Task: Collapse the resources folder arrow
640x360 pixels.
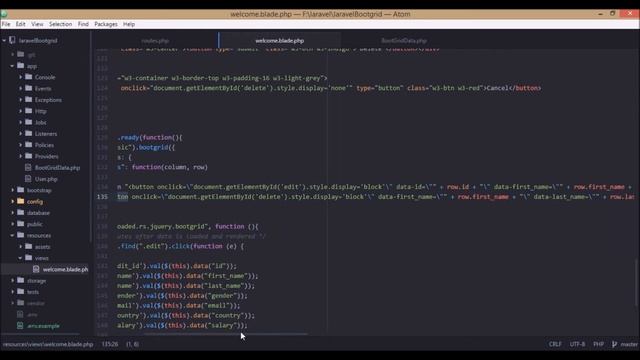Action: pyautogui.click(x=12, y=235)
